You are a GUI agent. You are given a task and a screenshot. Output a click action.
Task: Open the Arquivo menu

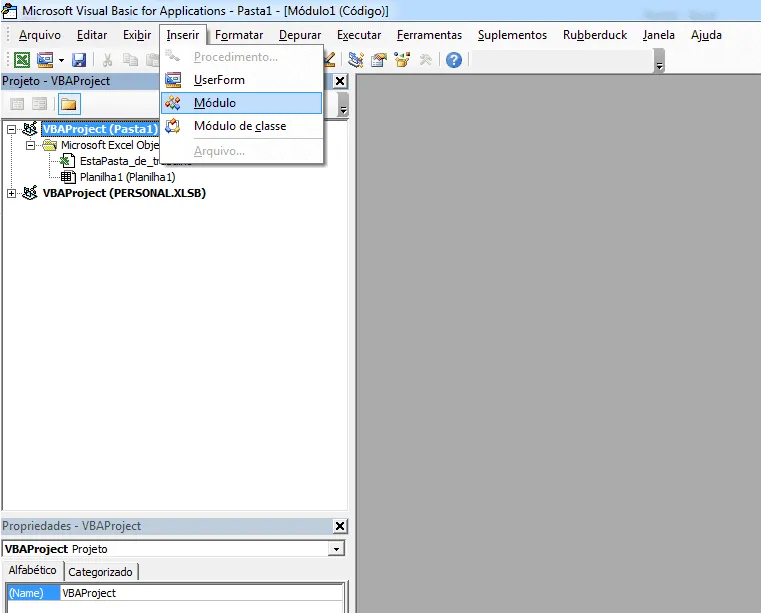(40, 35)
